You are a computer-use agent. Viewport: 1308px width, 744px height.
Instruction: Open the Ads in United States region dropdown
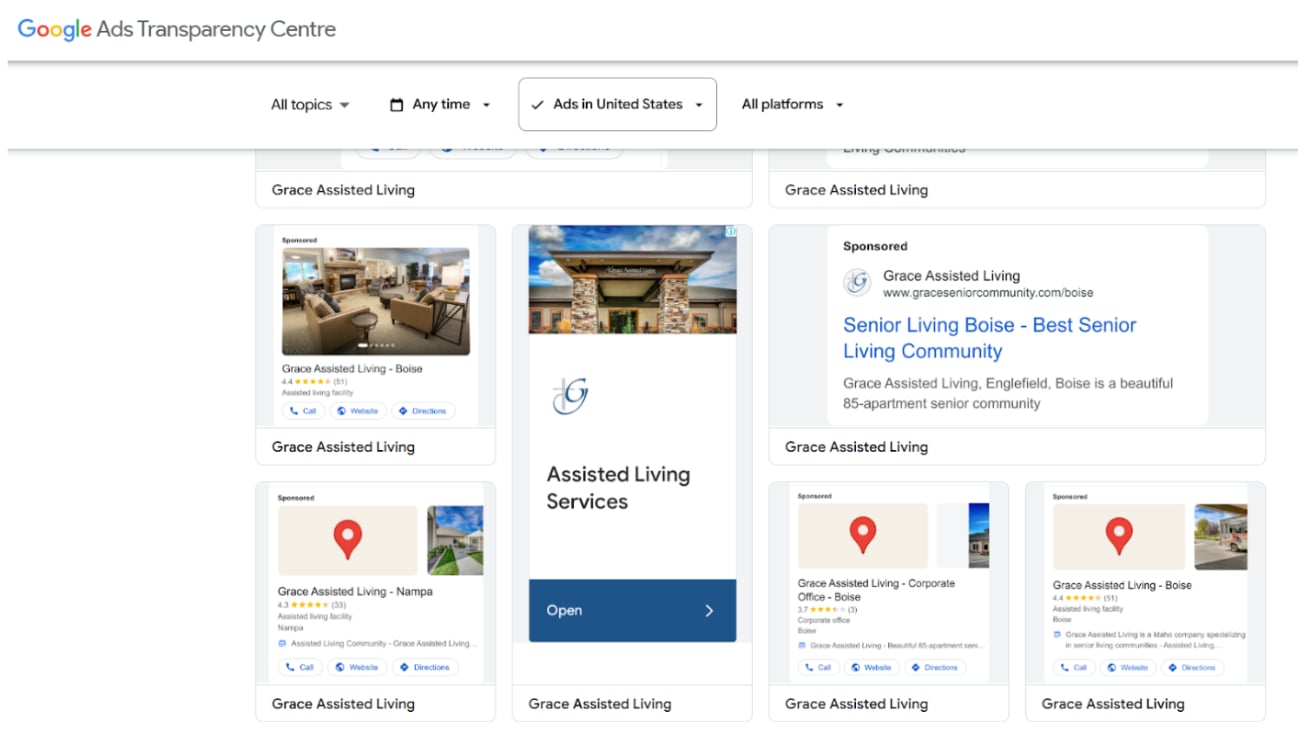click(617, 104)
